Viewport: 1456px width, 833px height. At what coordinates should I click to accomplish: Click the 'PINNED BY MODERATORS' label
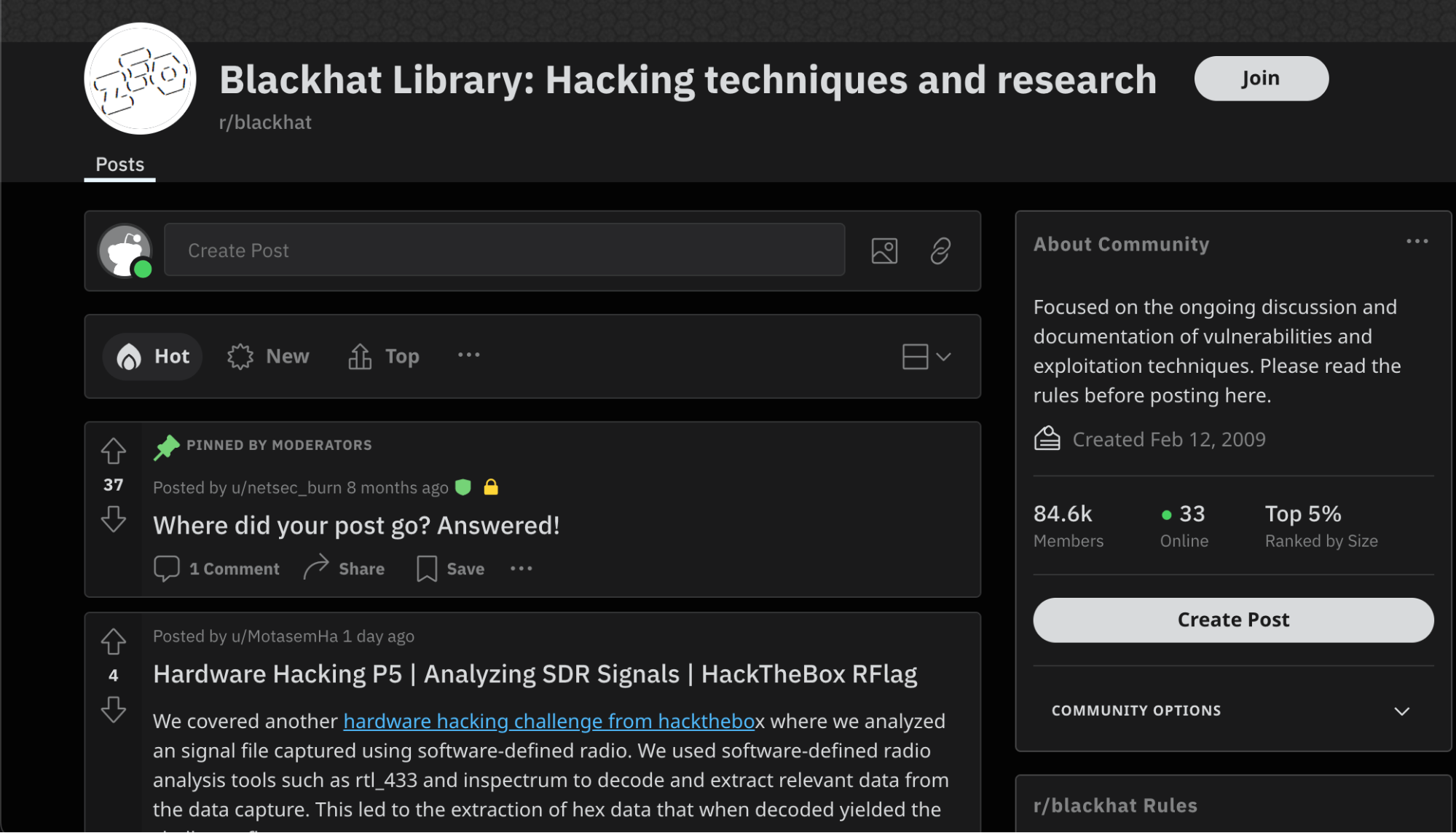click(x=279, y=445)
